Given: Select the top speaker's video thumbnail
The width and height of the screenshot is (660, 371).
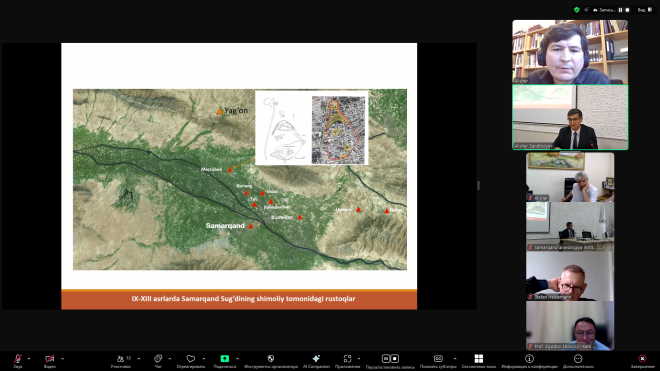Looking at the screenshot, I should click(x=570, y=52).
